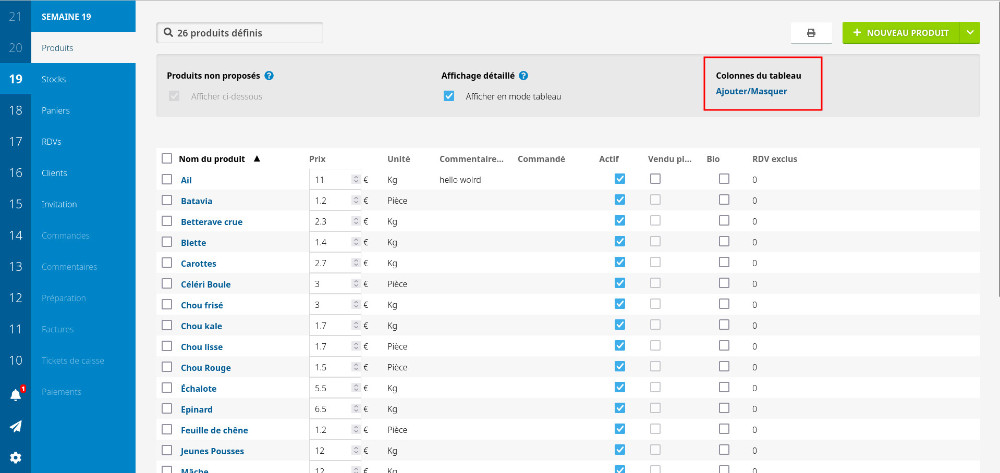1000x473 pixels.
Task: Toggle Afficher en mode tableau checkbox
Action: point(449,96)
